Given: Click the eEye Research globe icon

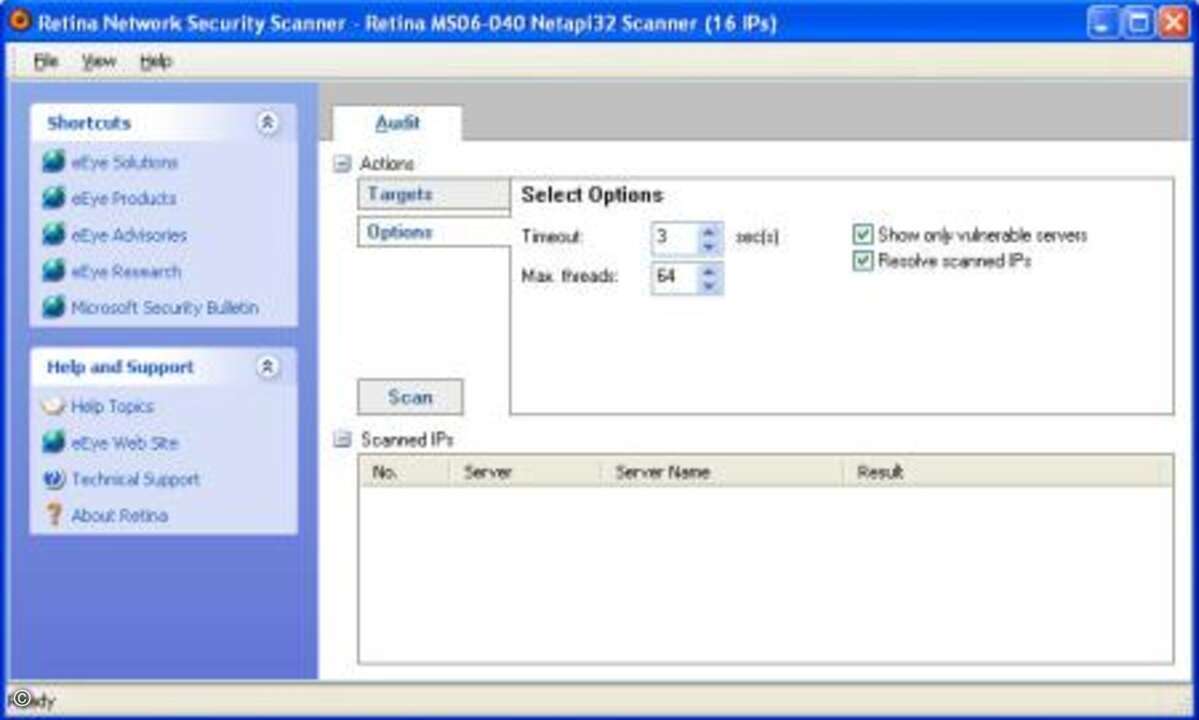Looking at the screenshot, I should click(x=54, y=271).
